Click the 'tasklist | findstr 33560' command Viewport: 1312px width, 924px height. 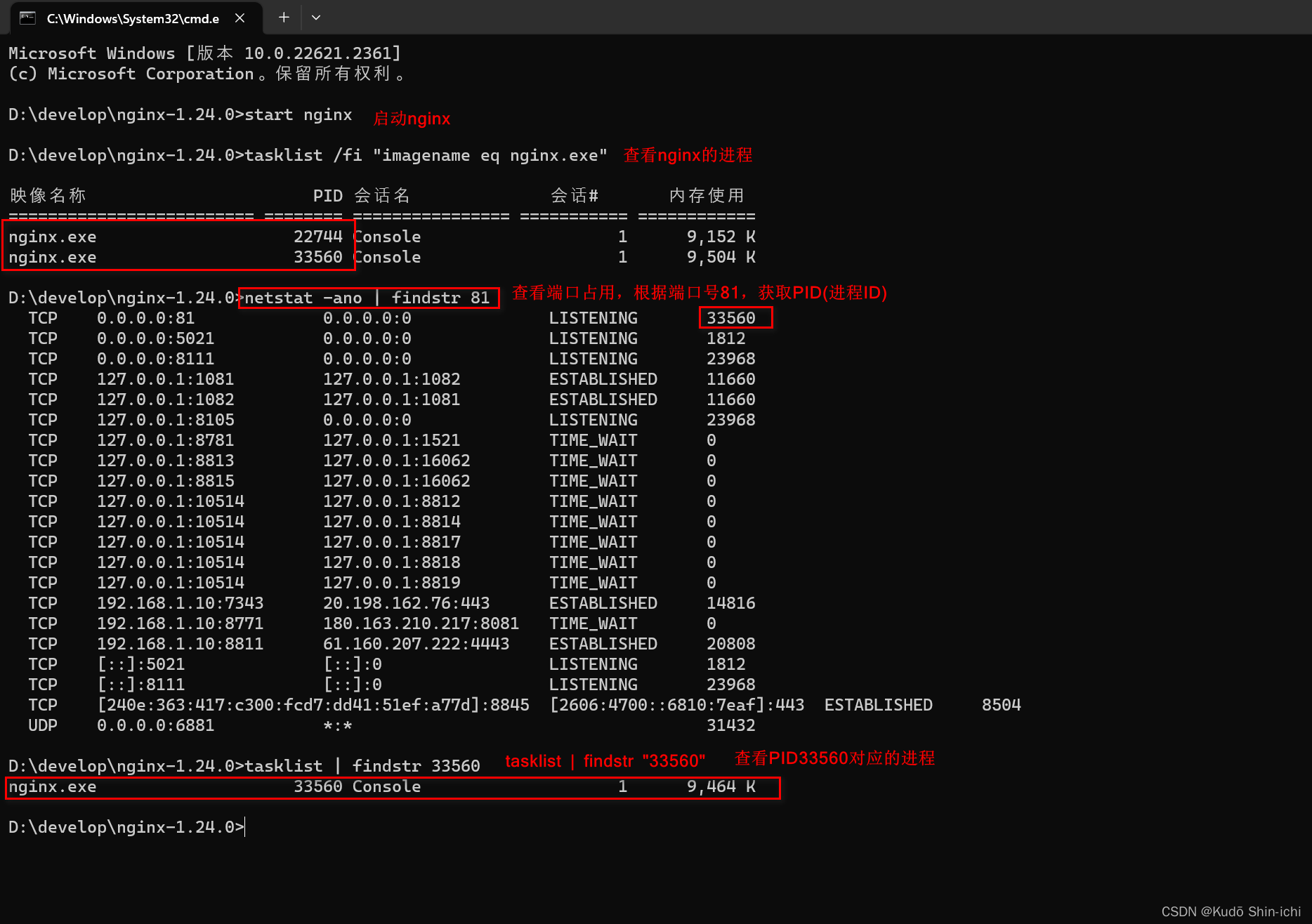pos(362,766)
